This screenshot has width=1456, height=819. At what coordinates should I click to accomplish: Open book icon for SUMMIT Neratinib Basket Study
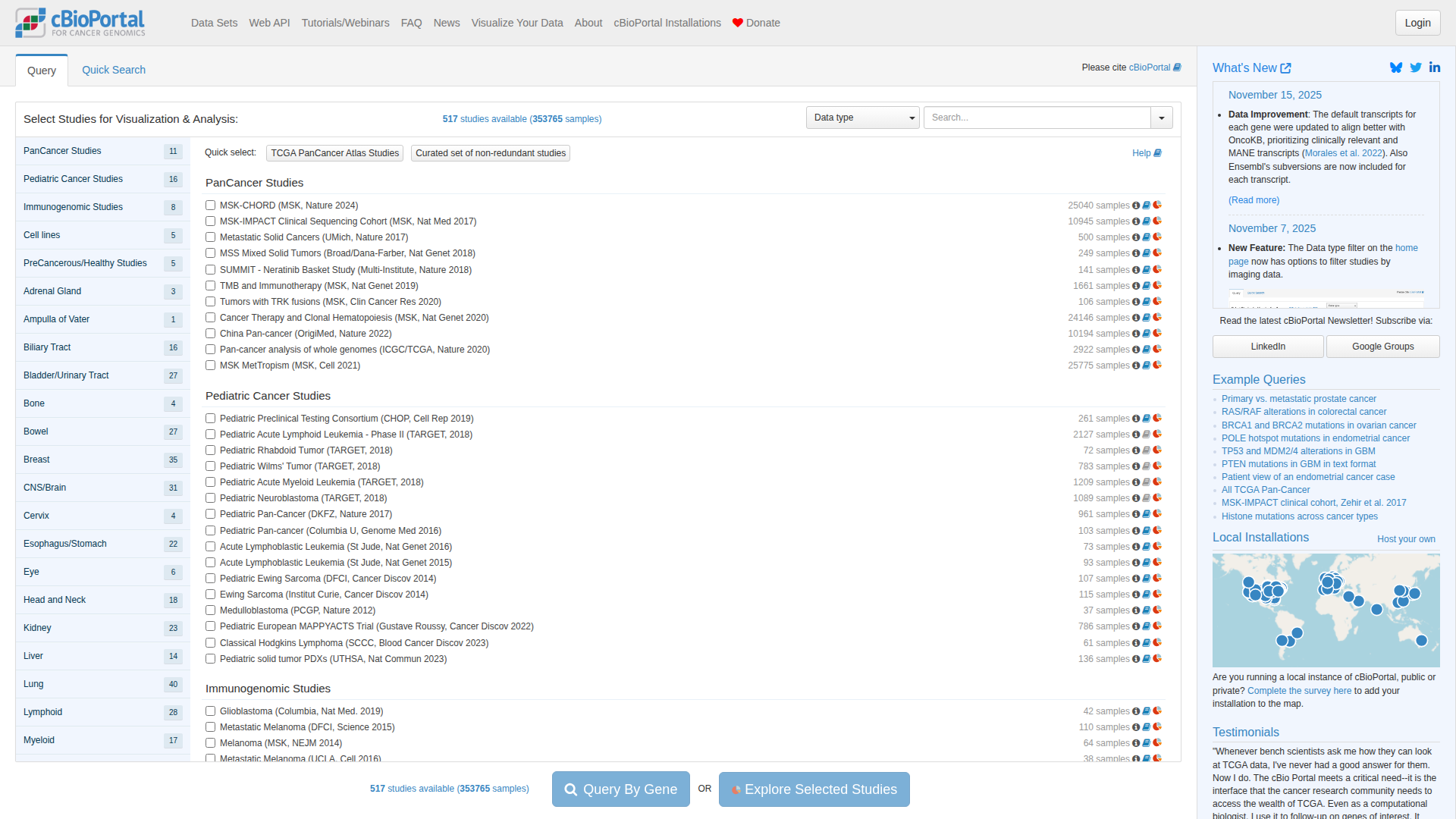pos(1147,270)
